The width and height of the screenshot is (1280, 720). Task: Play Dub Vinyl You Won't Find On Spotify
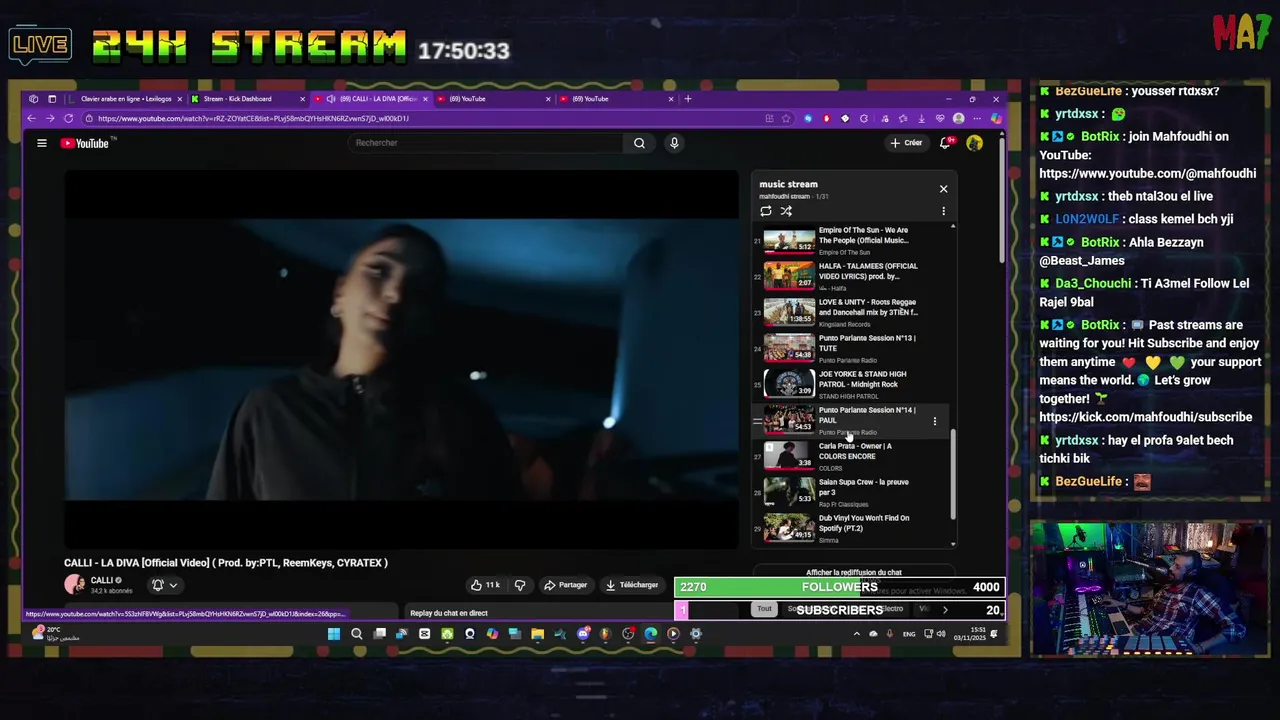point(850,529)
